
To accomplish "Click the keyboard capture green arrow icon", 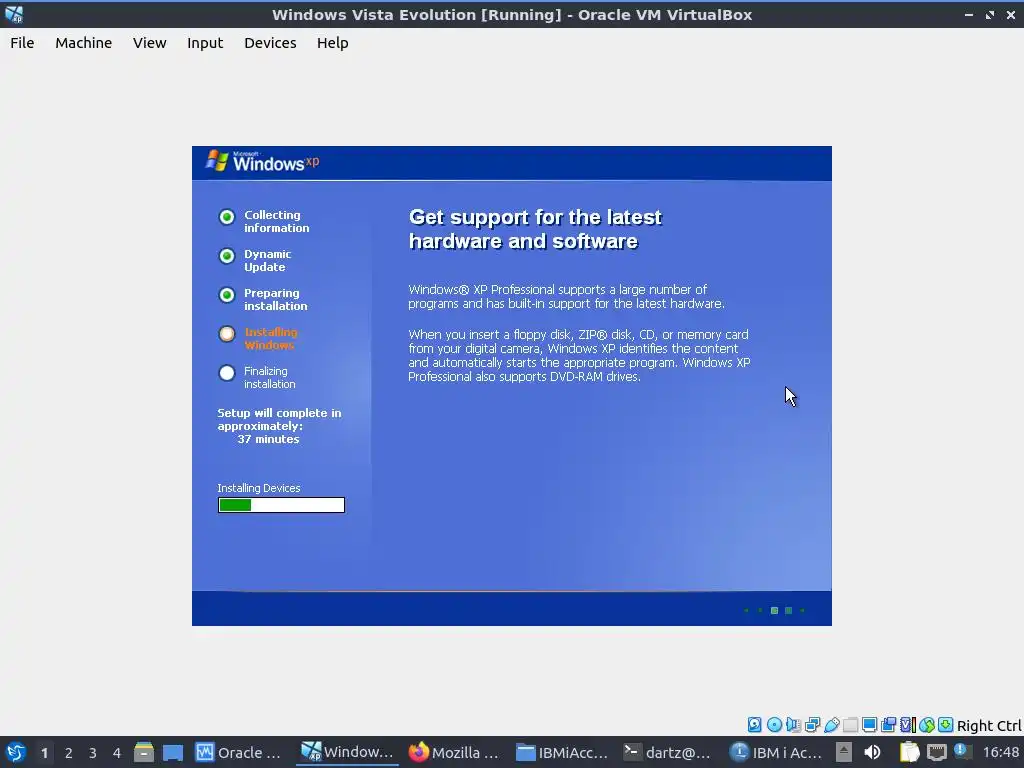I will [946, 724].
